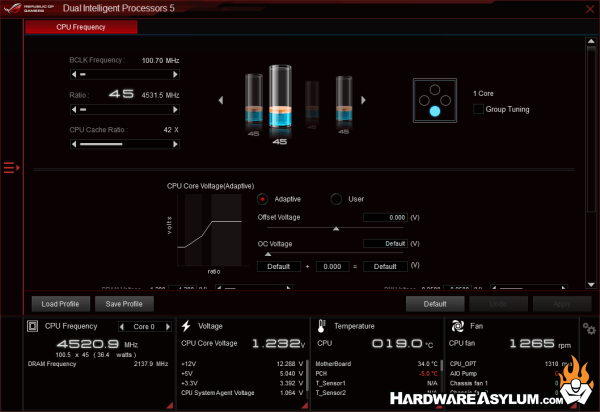600x412 pixels.
Task: Click the 0.000 offset box in the voltage sum
Action: (332, 266)
